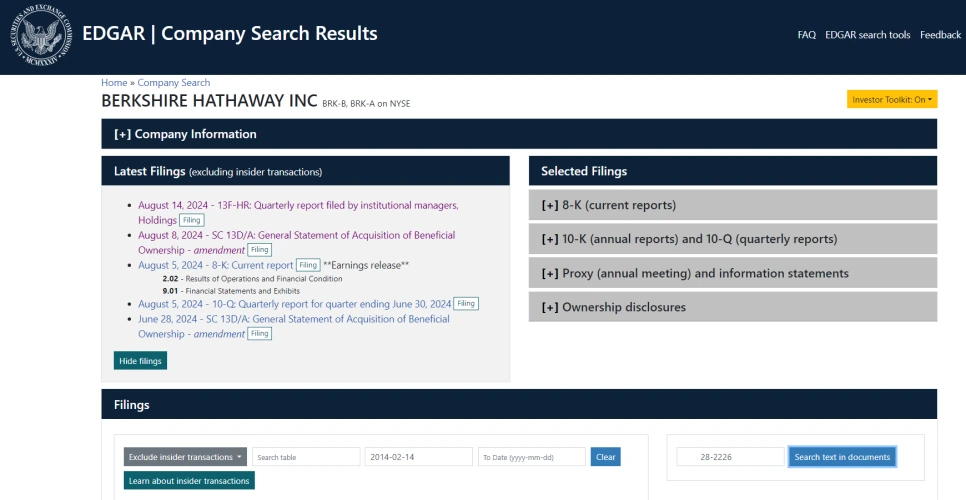Viewport: 966px width, 500px height.
Task: Open Exclude insider transactions dropdown
Action: pos(185,457)
